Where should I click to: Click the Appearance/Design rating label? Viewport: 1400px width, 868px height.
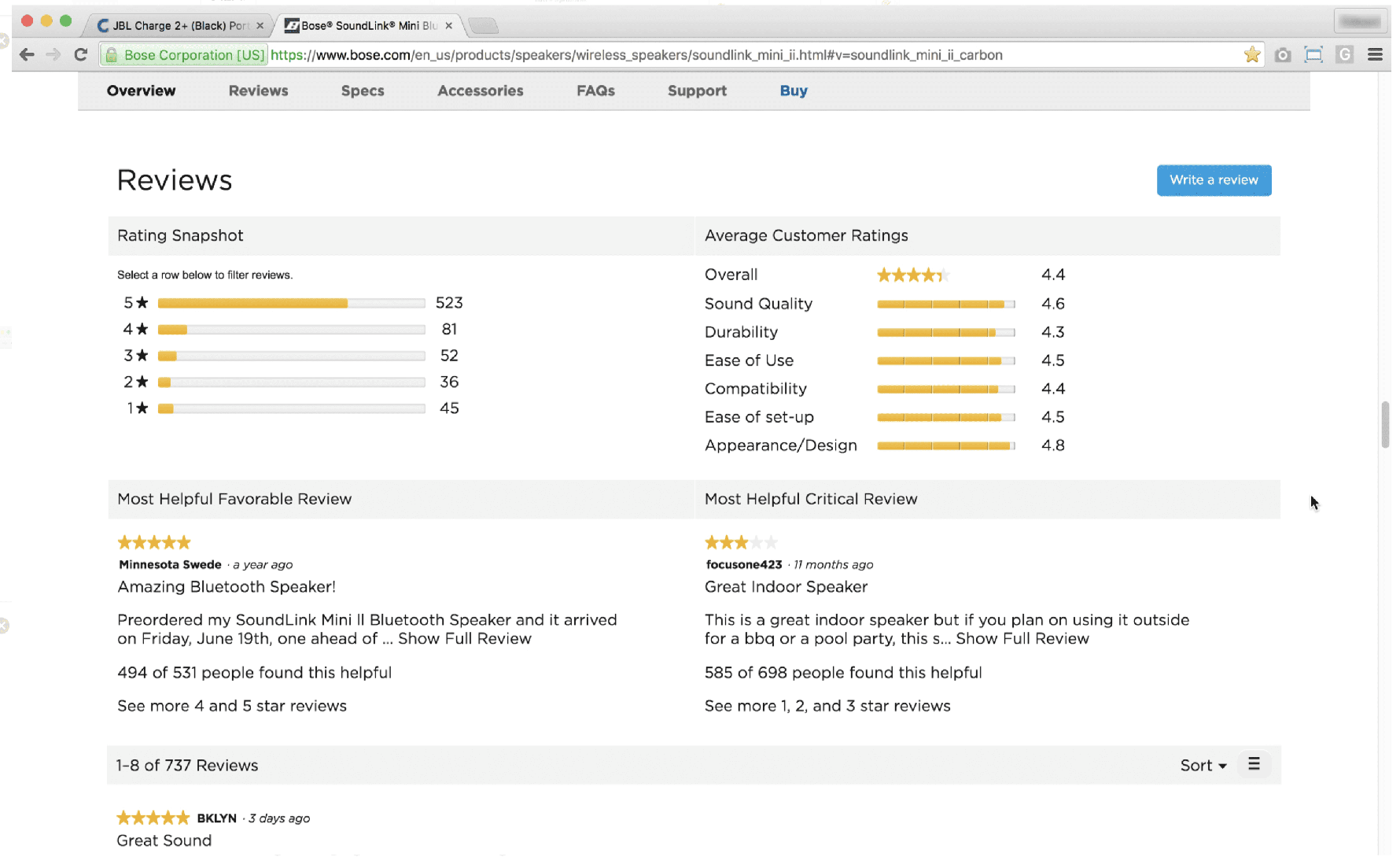tap(781, 445)
